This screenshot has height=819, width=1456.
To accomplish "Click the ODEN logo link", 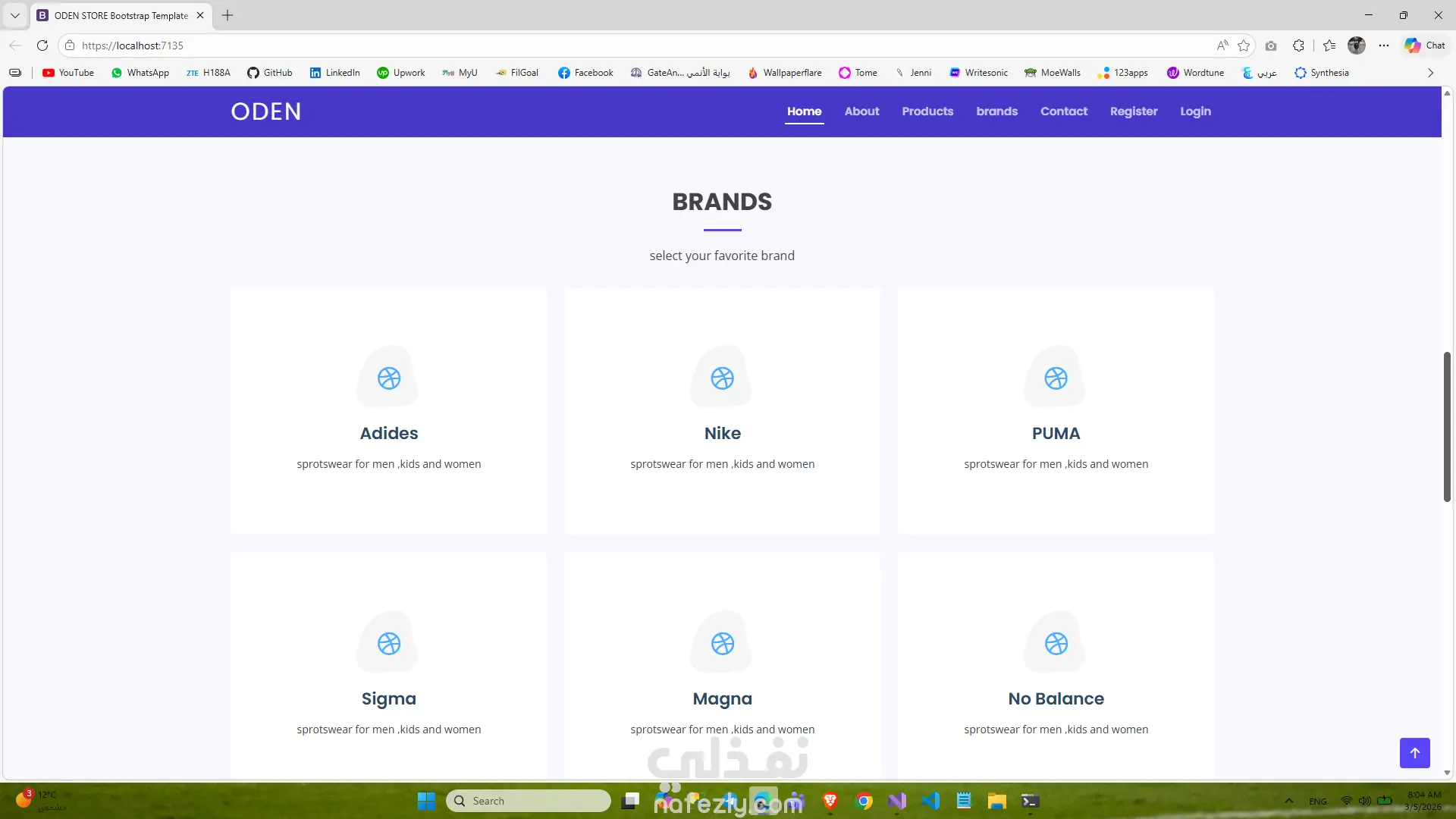I will (265, 111).
